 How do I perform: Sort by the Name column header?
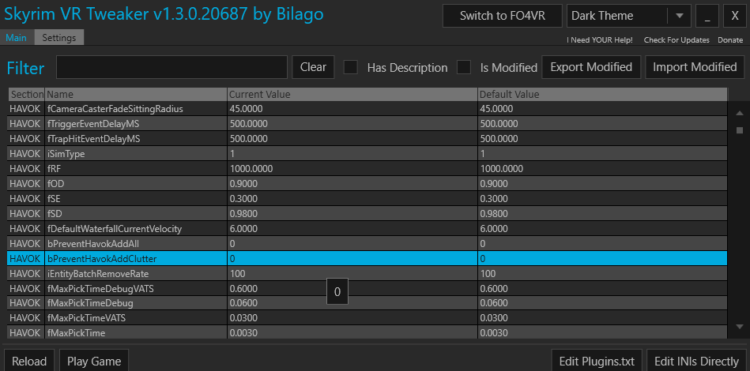point(136,94)
